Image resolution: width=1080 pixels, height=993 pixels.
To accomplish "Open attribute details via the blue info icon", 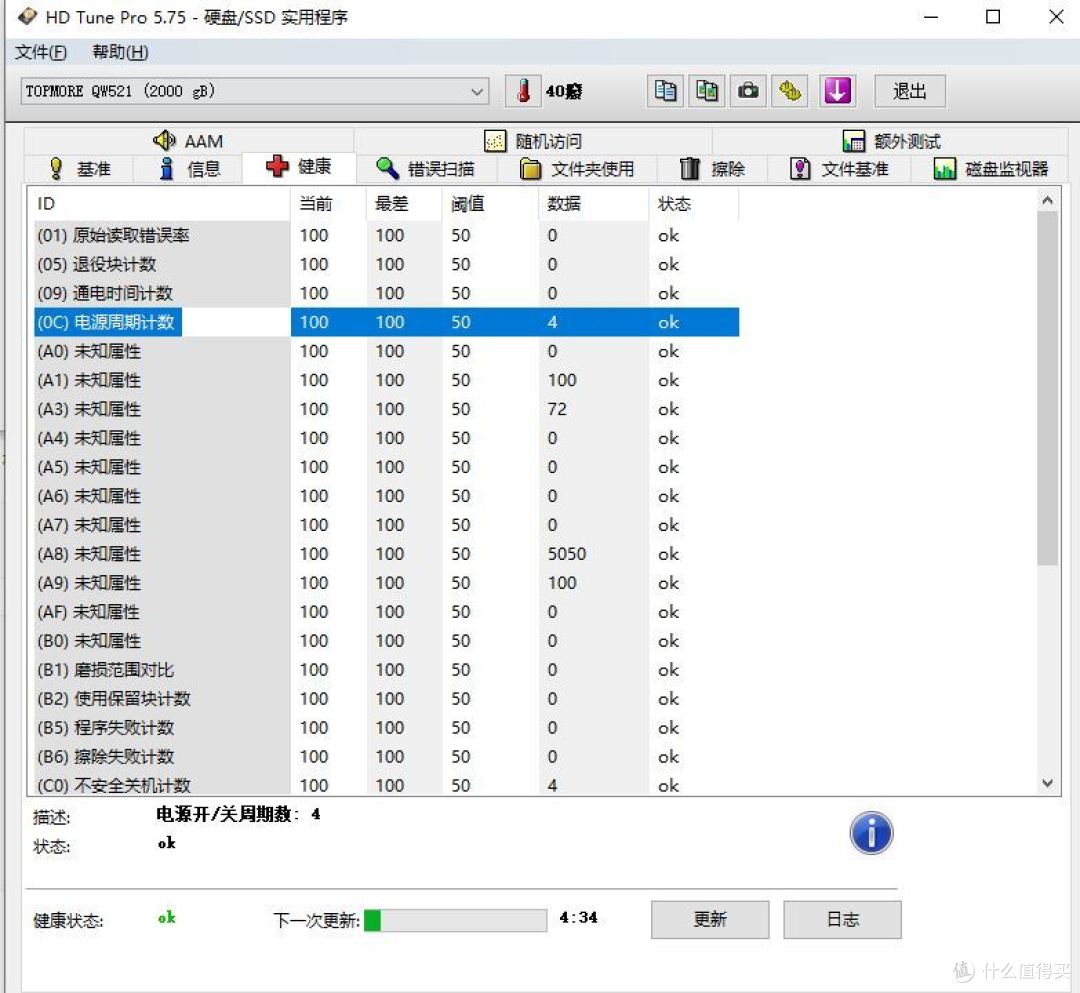I will tap(871, 833).
